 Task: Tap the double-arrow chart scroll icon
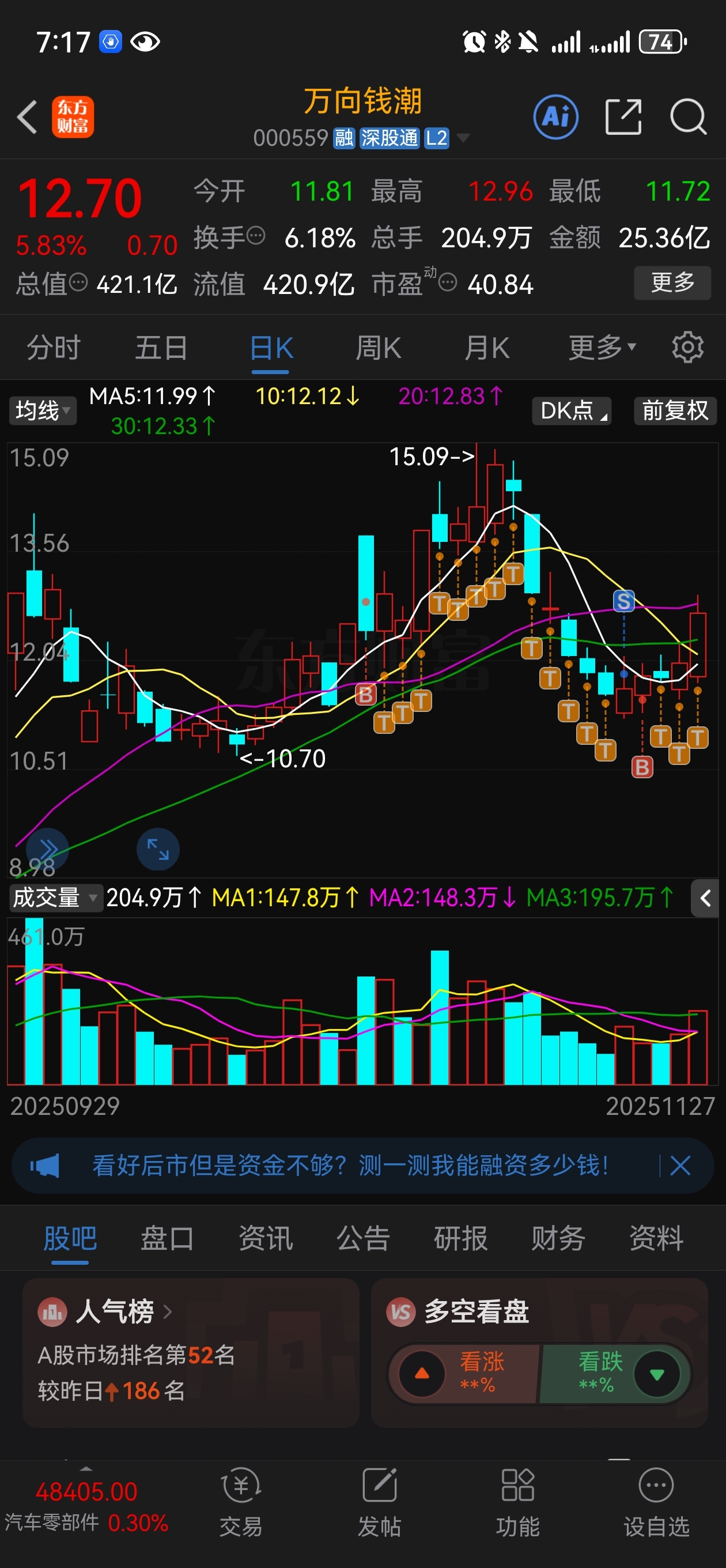click(x=47, y=849)
